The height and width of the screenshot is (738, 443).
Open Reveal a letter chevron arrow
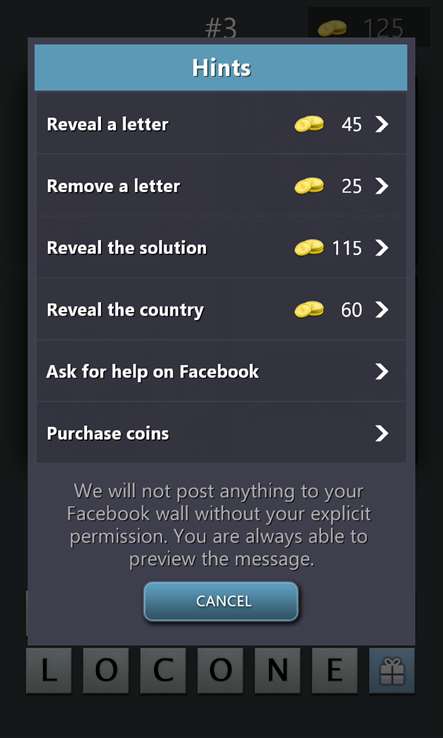382,124
